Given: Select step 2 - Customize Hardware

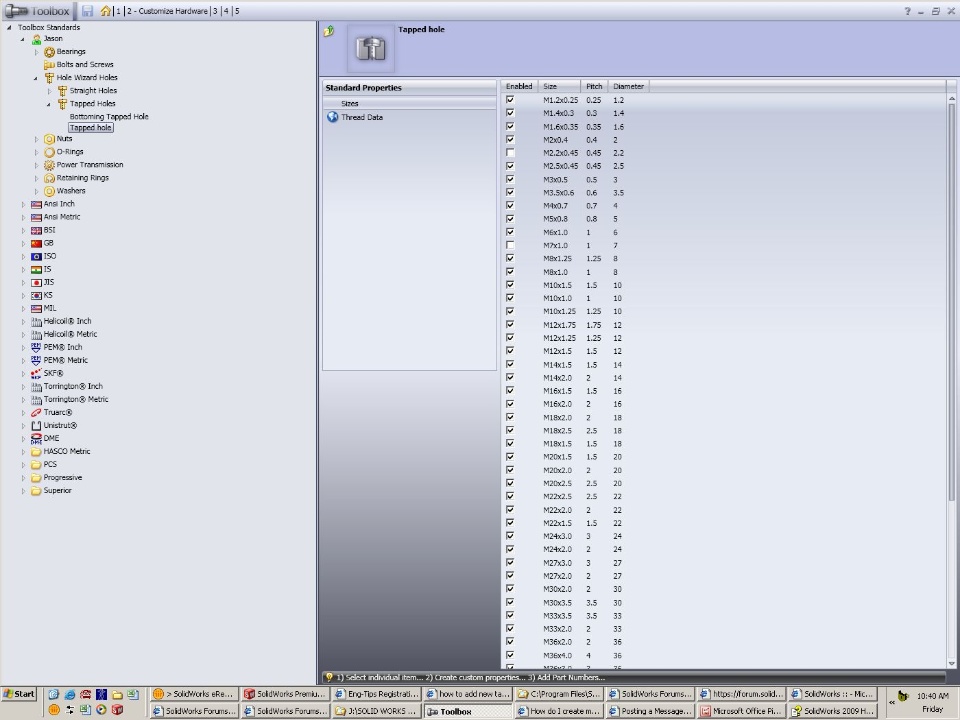Looking at the screenshot, I should 167,11.
